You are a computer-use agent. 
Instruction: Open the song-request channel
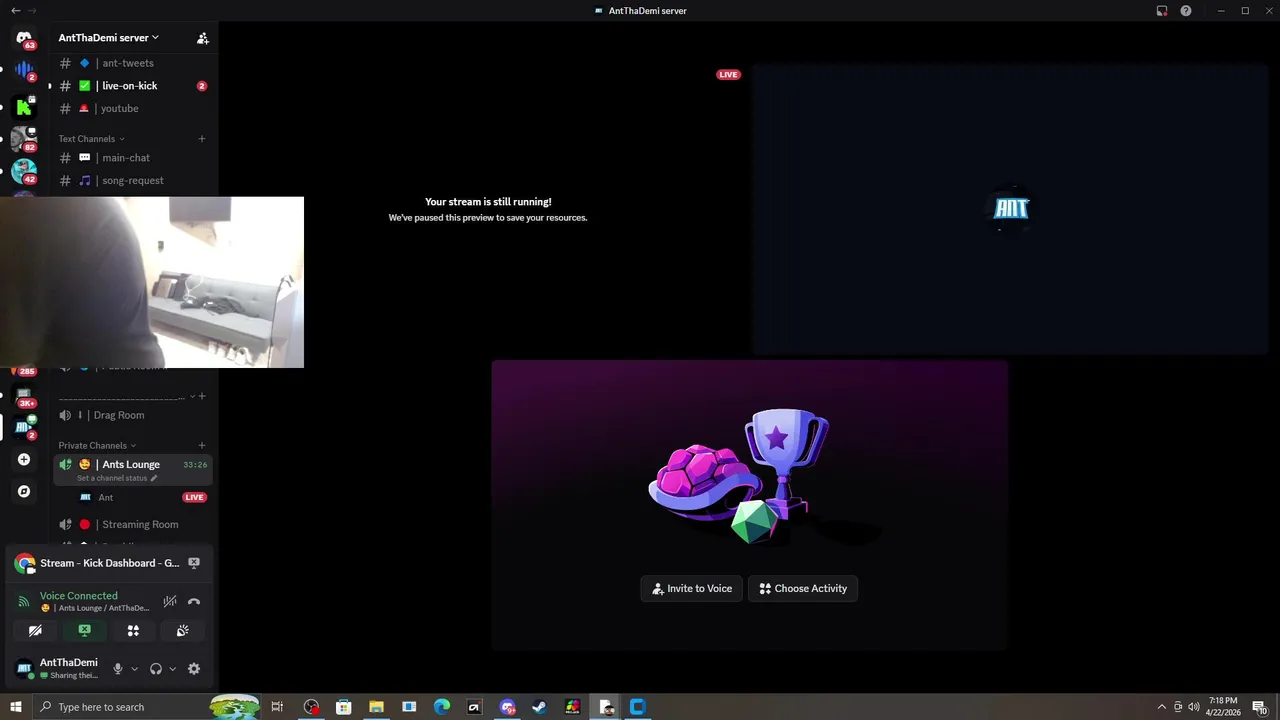(x=132, y=180)
